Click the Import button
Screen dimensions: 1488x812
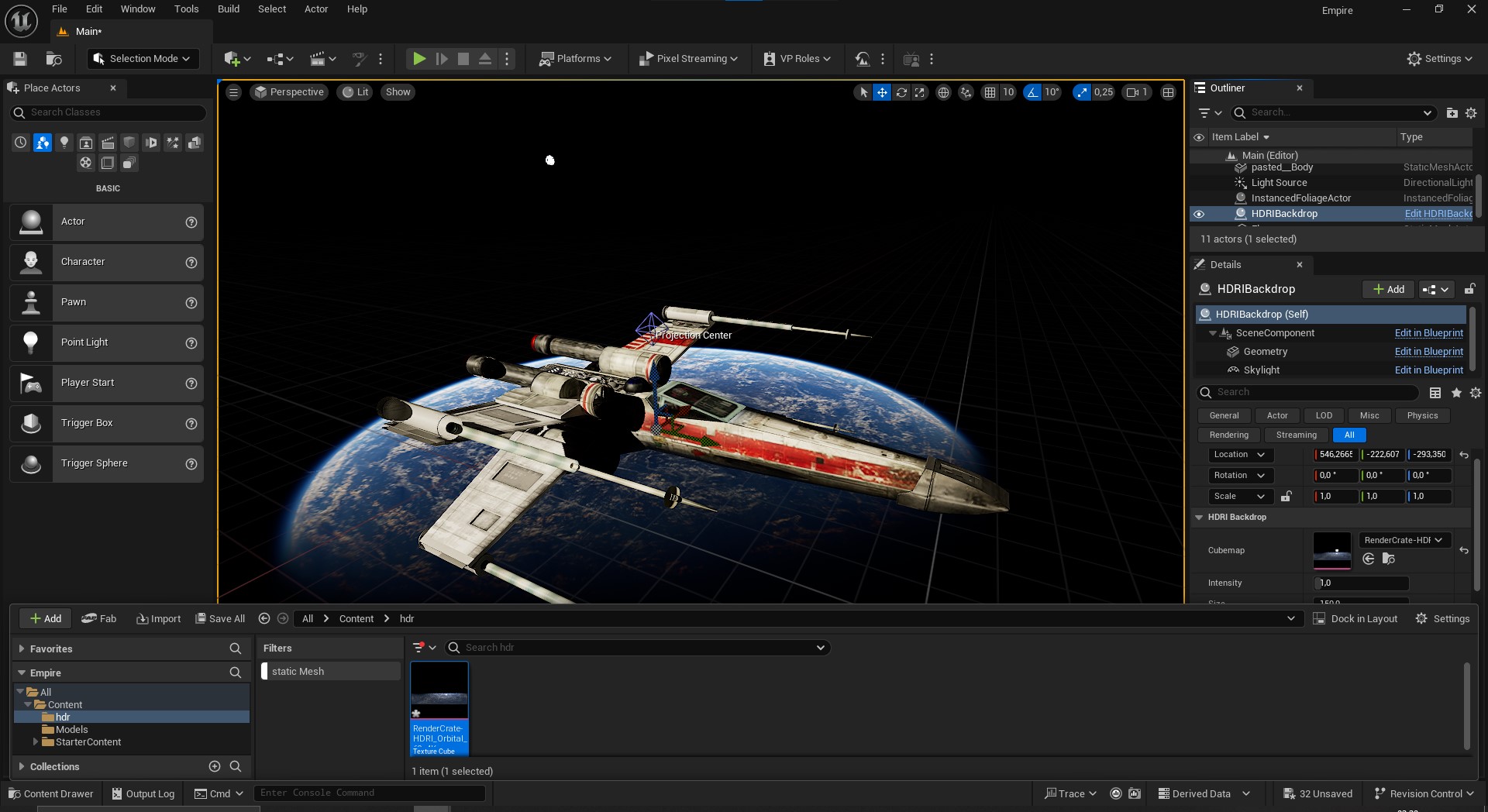click(x=158, y=618)
